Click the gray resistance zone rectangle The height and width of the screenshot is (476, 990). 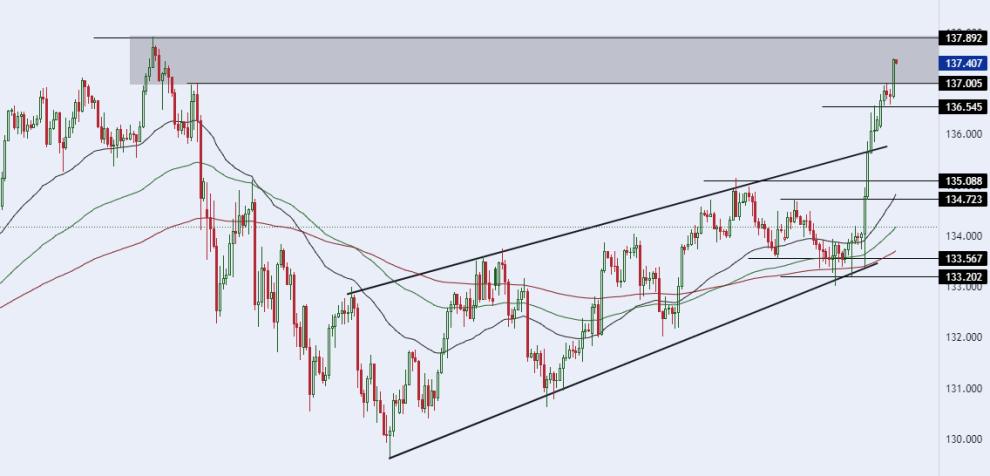tap(534, 61)
